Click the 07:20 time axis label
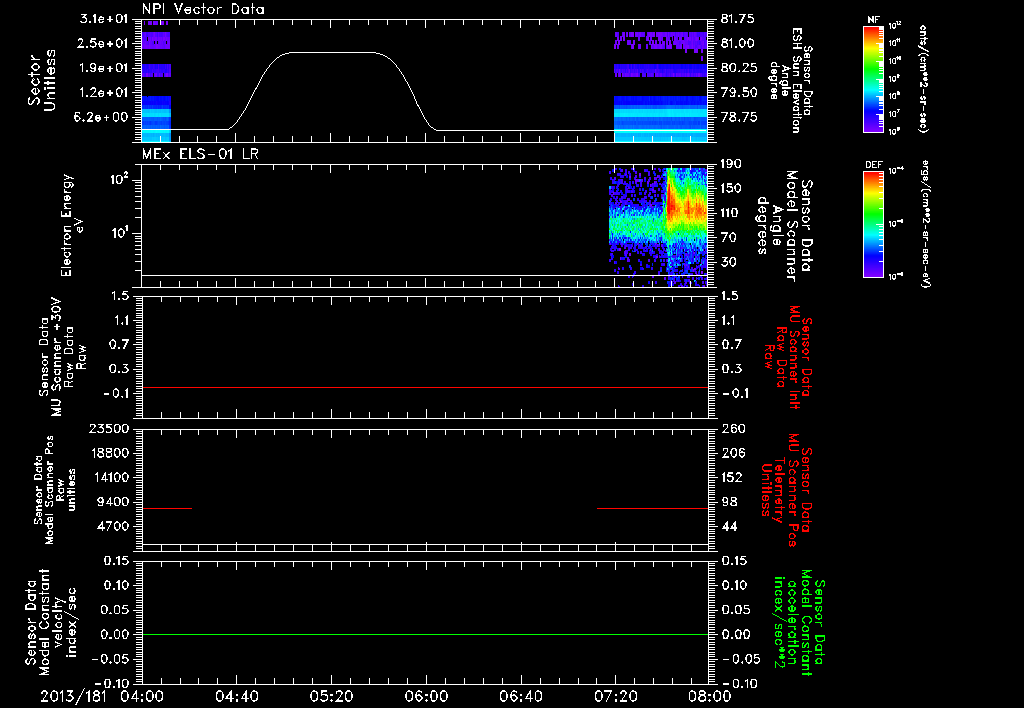The width and height of the screenshot is (1024, 708). [615, 696]
